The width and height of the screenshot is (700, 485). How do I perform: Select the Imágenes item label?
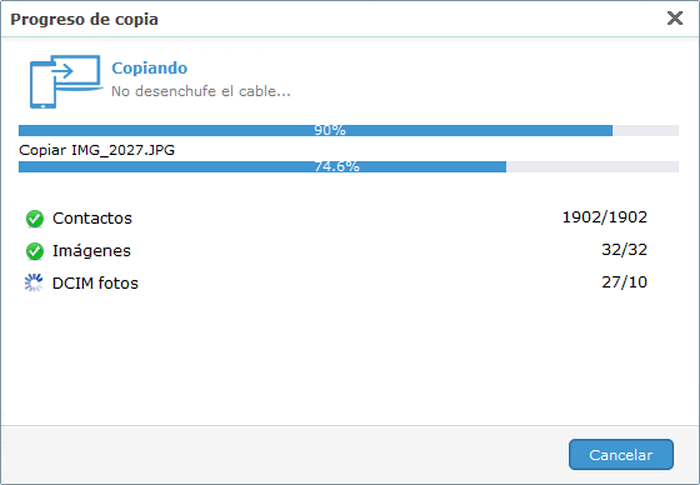[x=91, y=251]
